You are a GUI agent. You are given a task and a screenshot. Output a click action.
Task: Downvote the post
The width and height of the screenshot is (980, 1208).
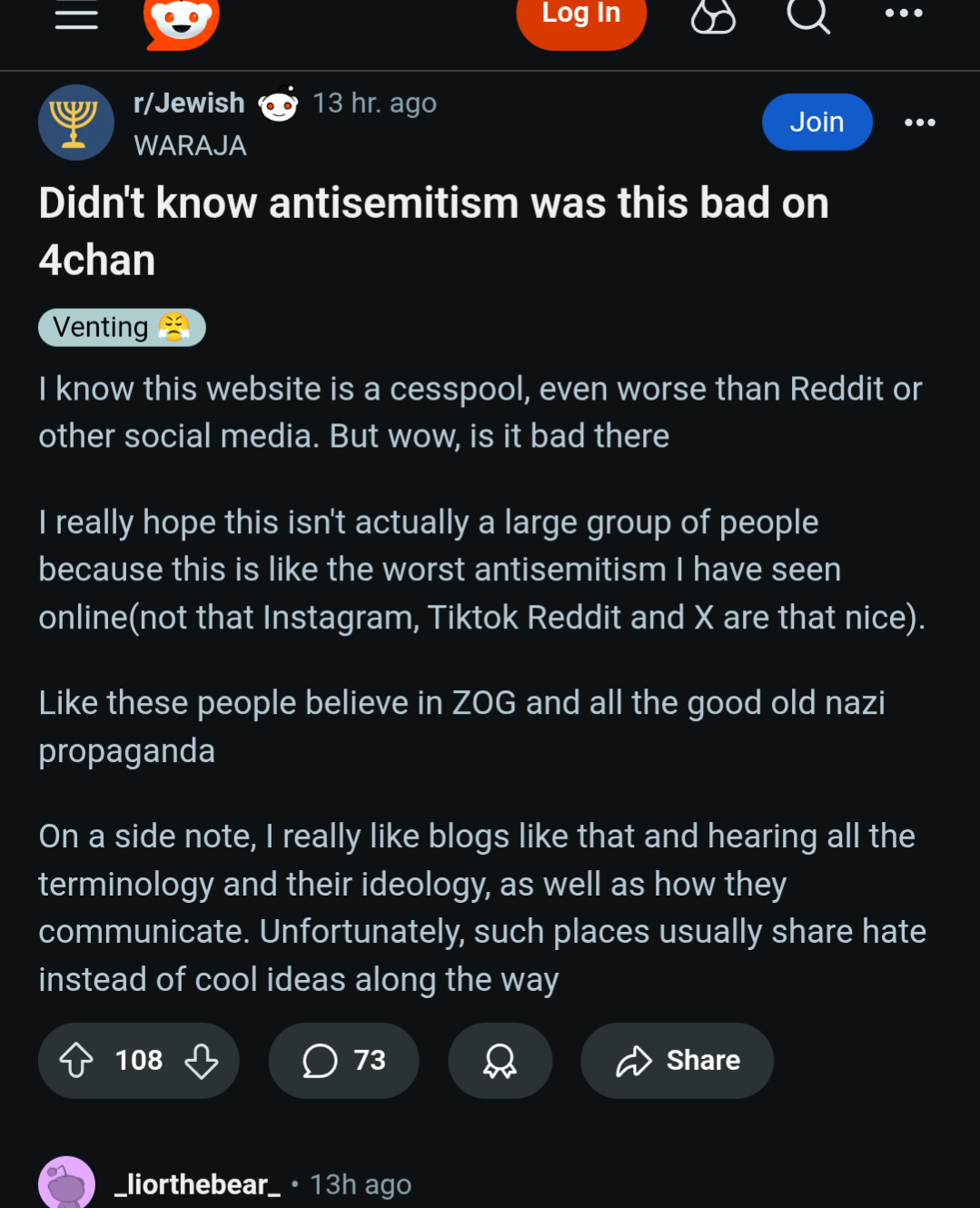[202, 1060]
